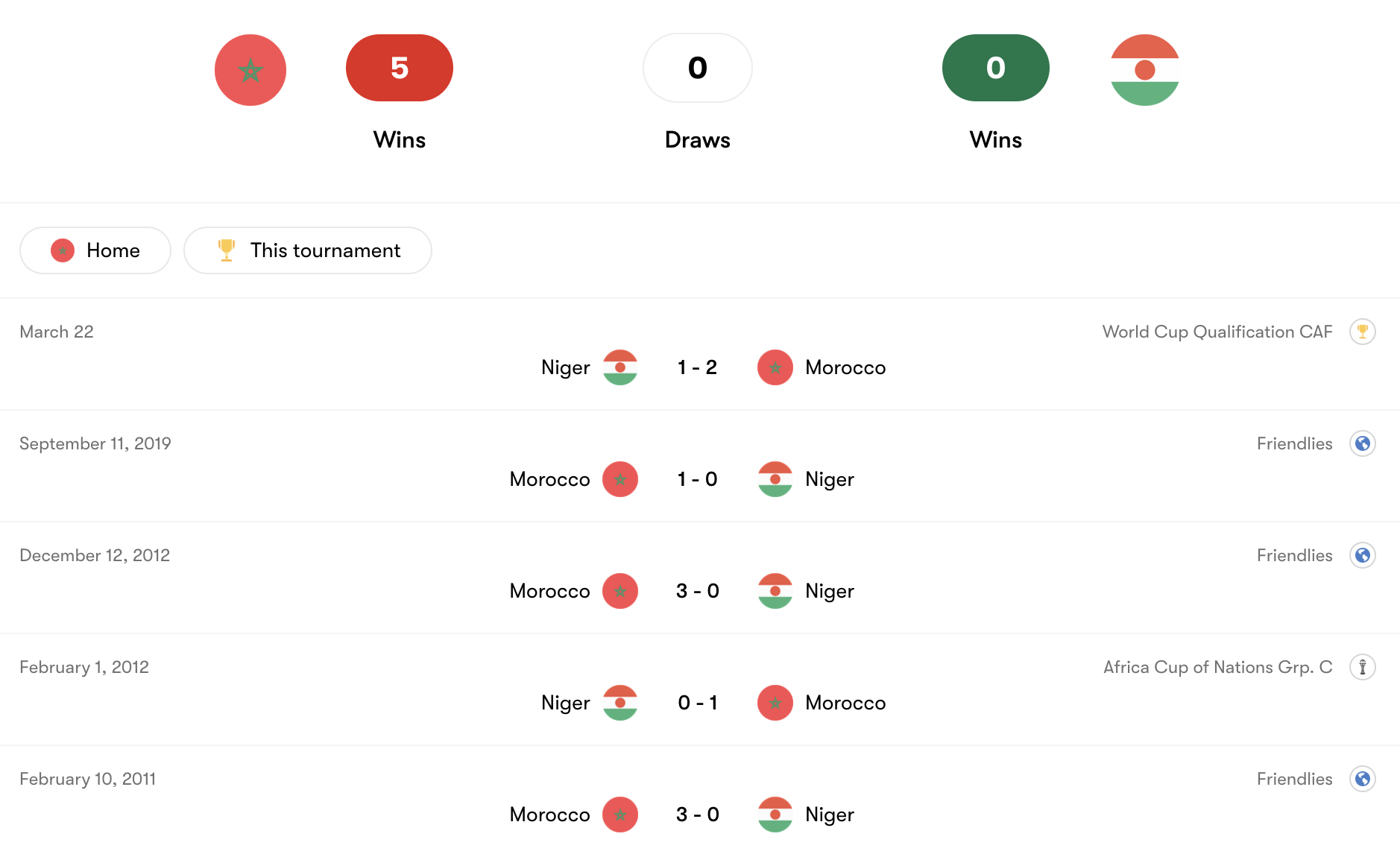Open the September 2019 1 - 0 match score
1400x860 pixels.
[x=697, y=479]
